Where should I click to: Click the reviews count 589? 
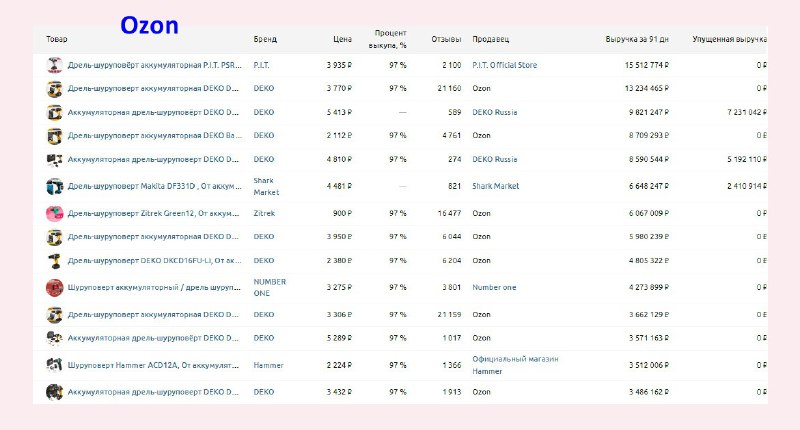(x=455, y=112)
